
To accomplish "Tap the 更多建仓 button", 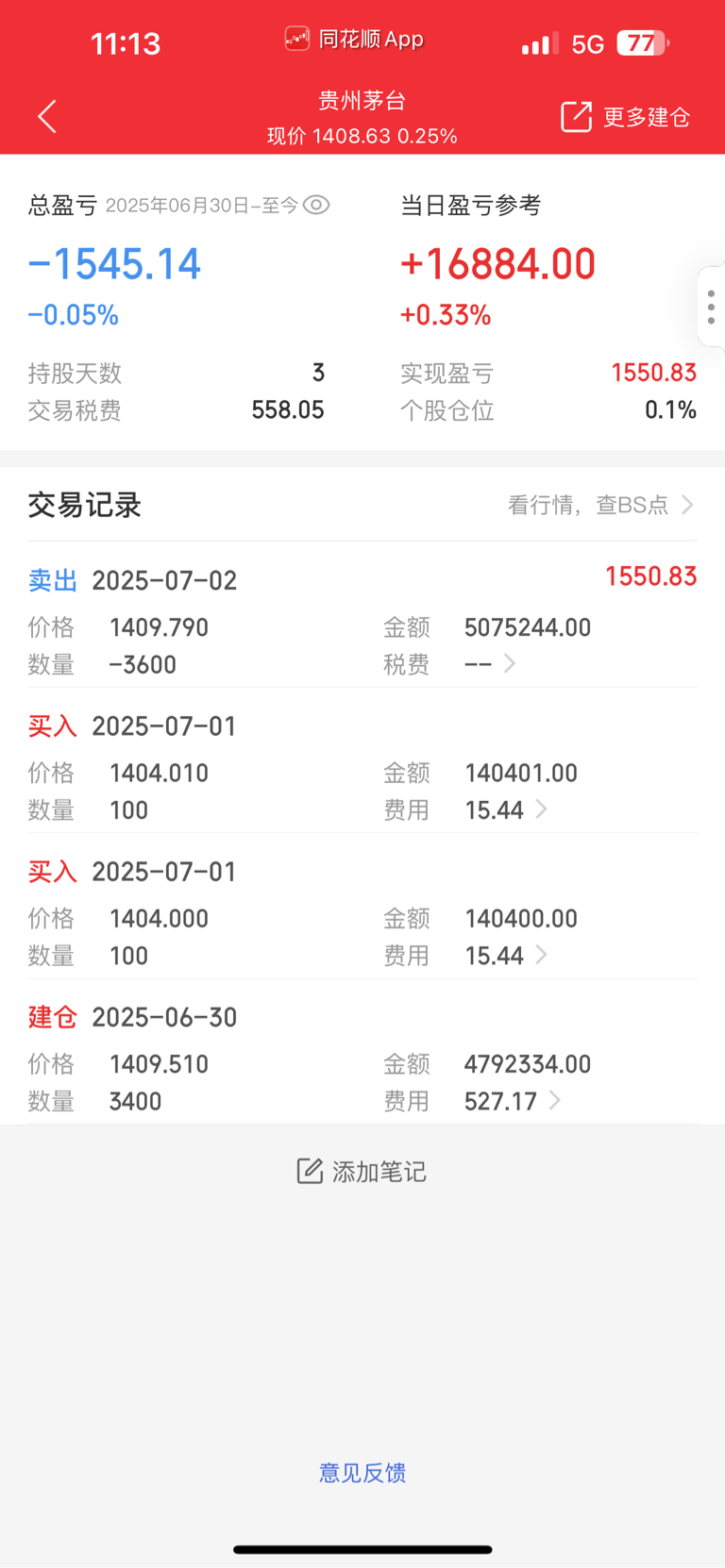I will click(626, 117).
